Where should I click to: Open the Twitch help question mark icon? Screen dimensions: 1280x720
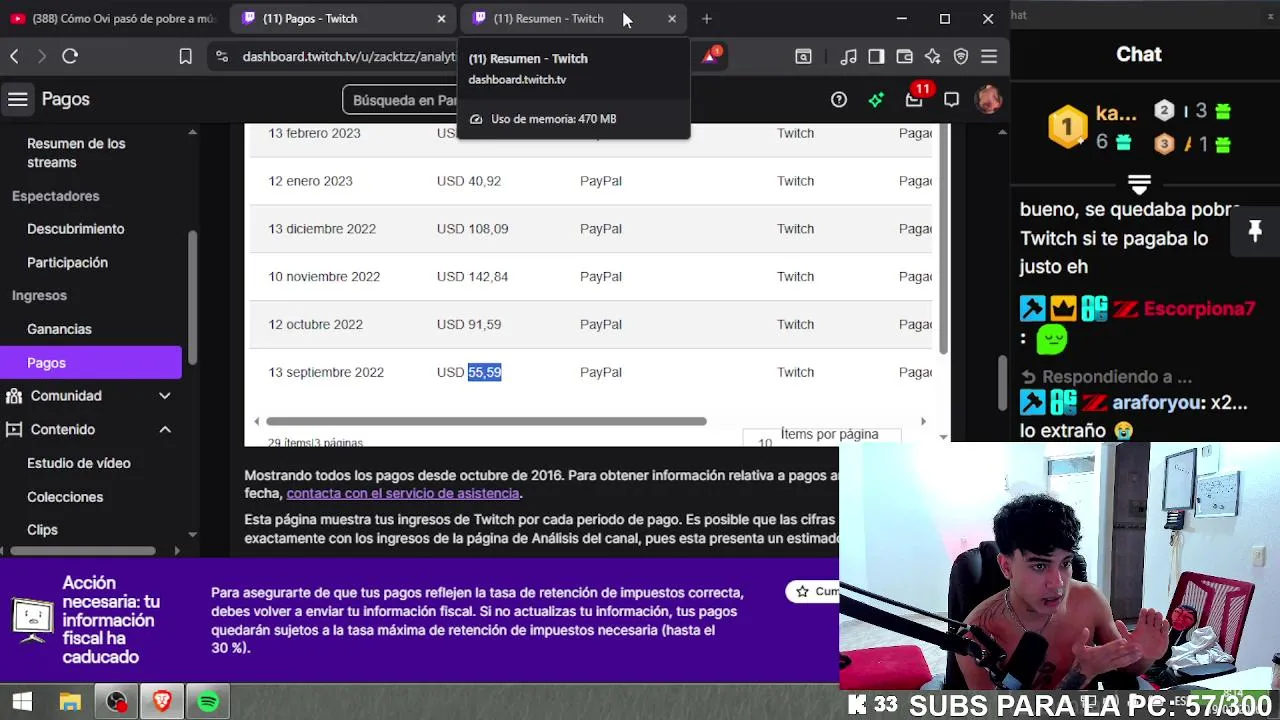click(839, 99)
